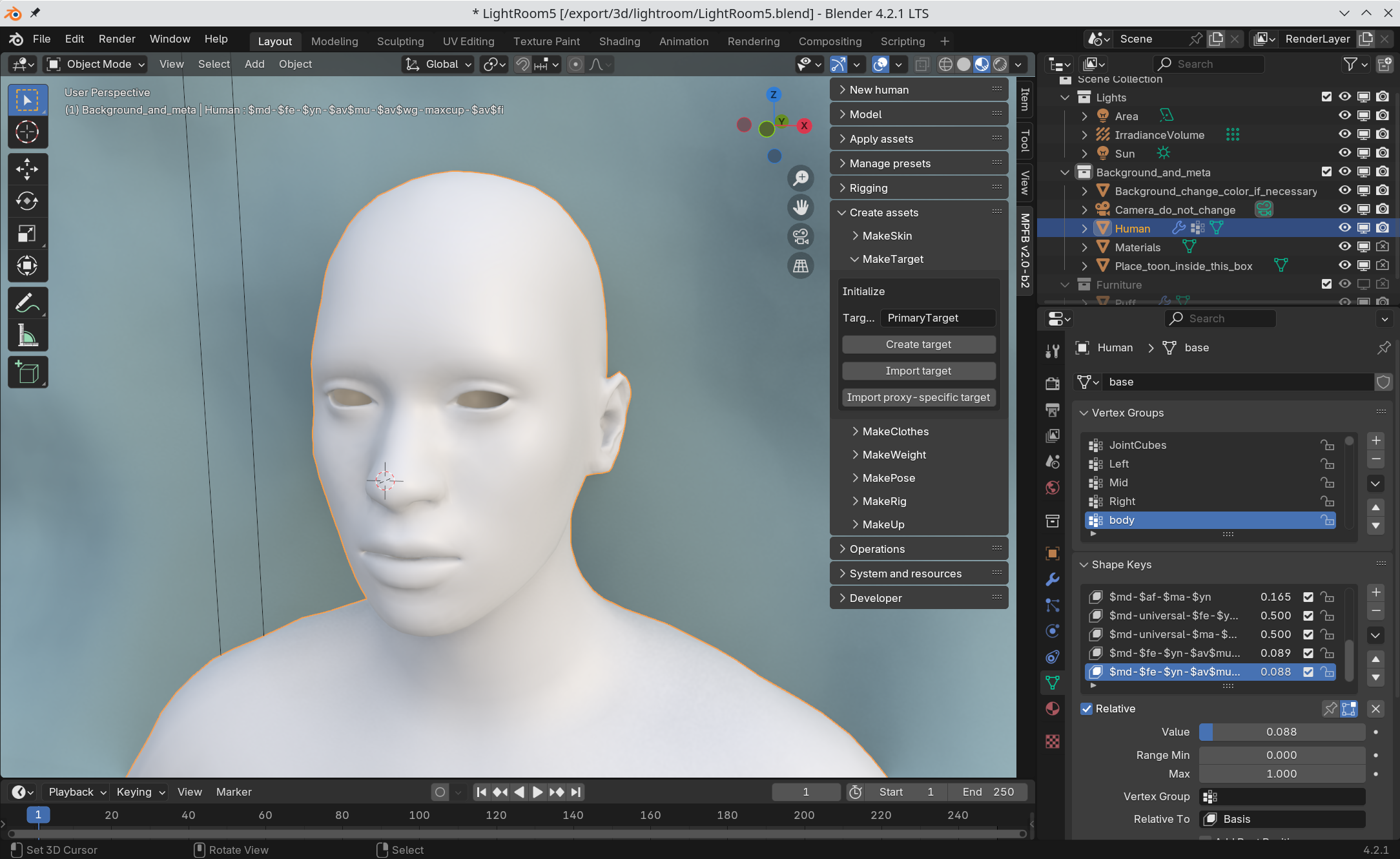Play the animation forward
This screenshot has height=859, width=1400.
(537, 792)
